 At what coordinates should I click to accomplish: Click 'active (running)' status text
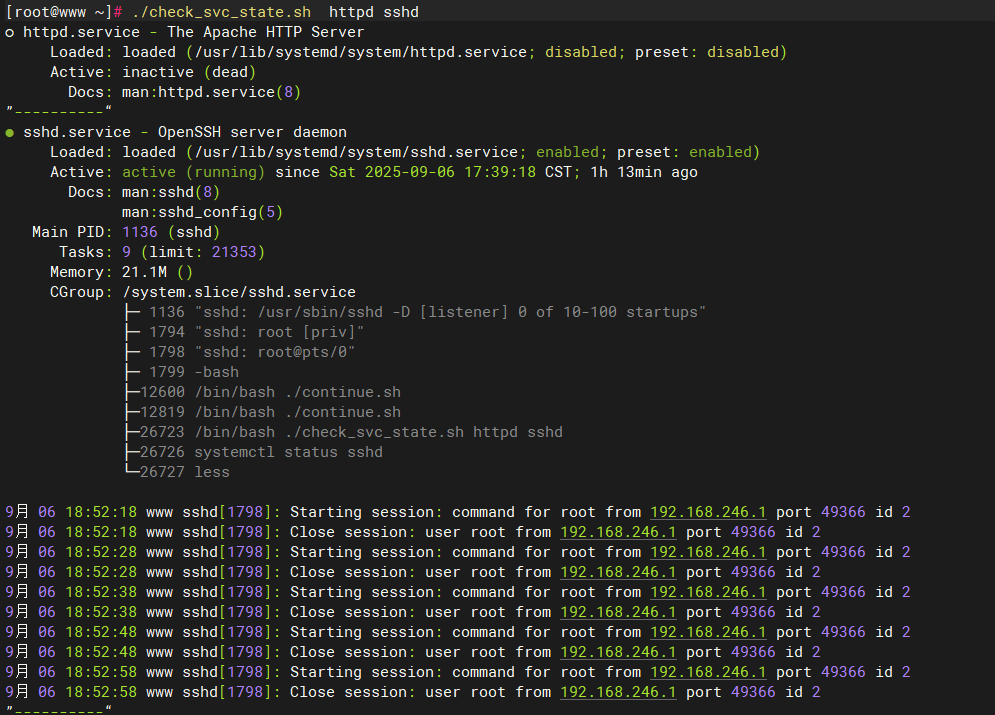click(194, 172)
